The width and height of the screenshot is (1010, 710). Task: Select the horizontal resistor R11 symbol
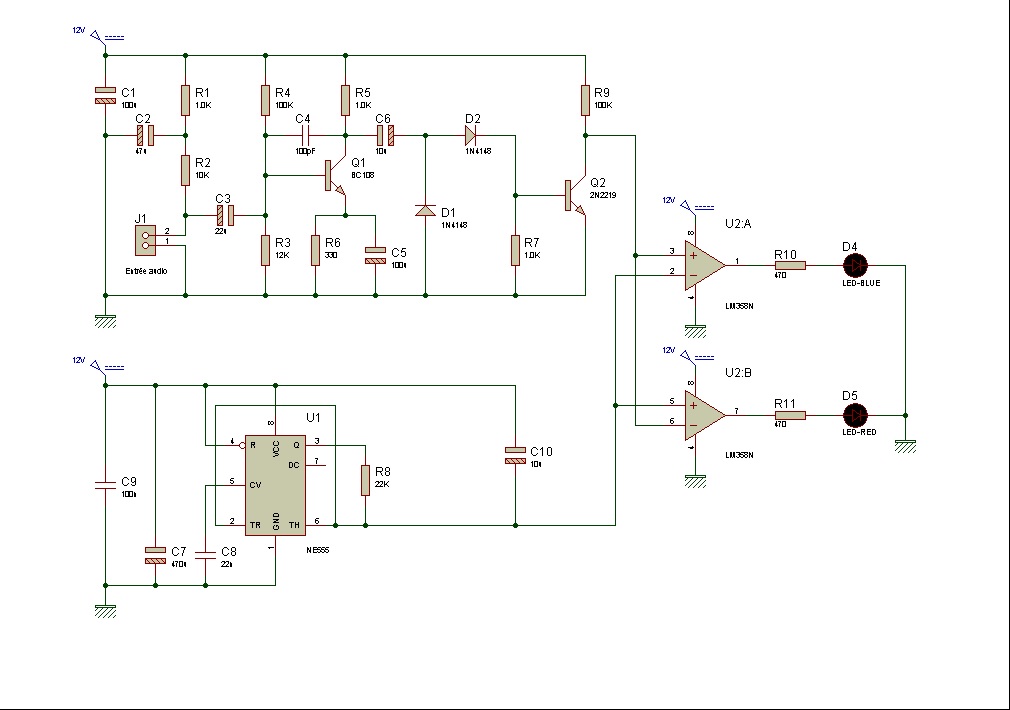point(790,415)
